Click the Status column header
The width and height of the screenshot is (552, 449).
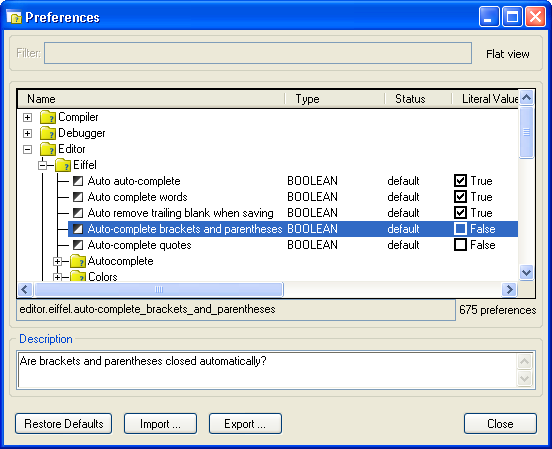(x=418, y=99)
